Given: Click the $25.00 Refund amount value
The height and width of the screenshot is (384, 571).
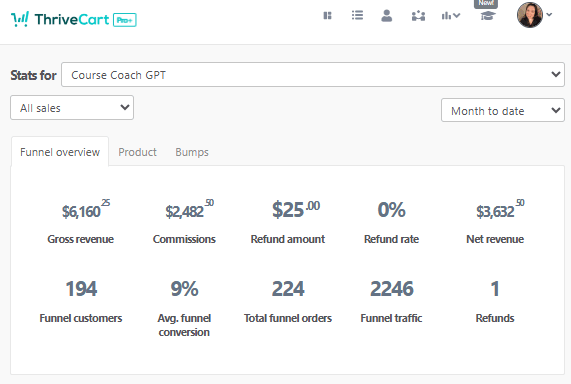Looking at the screenshot, I should pos(296,209).
